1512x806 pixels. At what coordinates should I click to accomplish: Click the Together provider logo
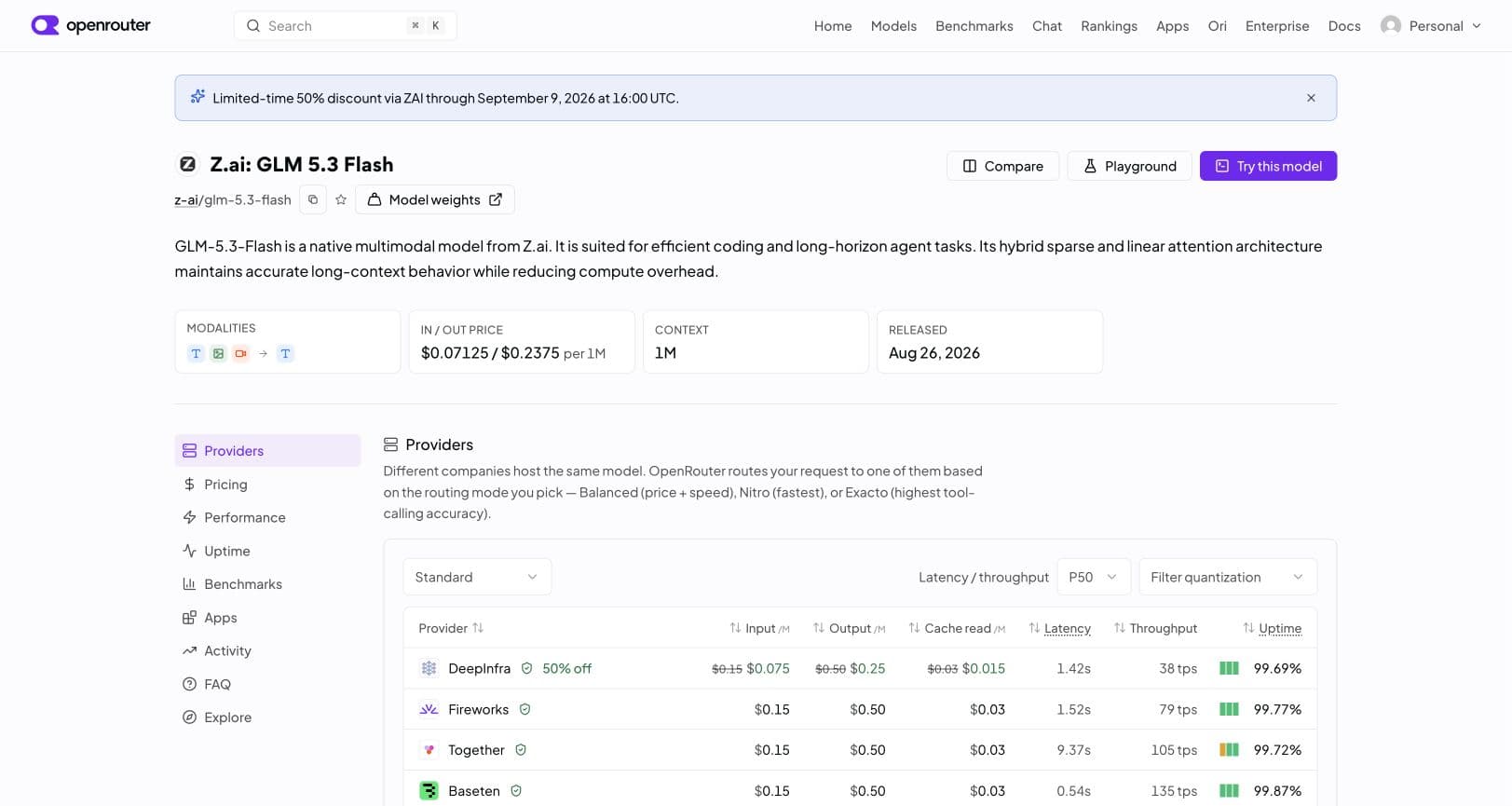[x=429, y=750]
